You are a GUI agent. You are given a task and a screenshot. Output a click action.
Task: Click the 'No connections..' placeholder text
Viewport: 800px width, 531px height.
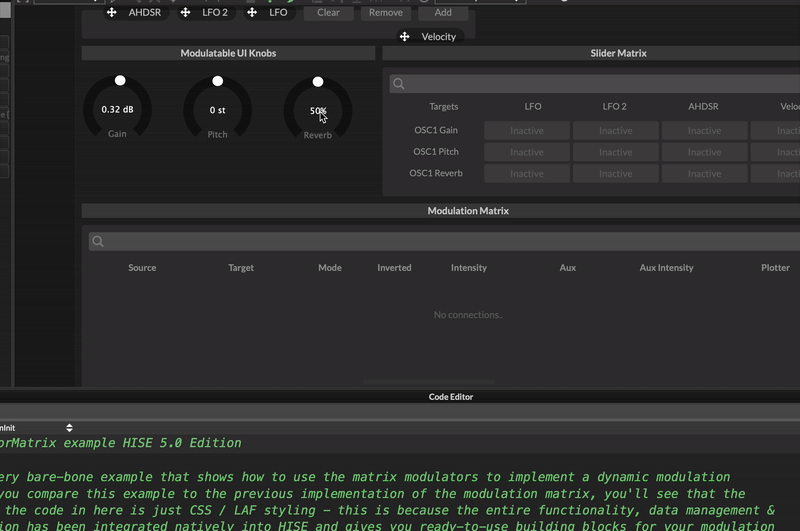[468, 315]
